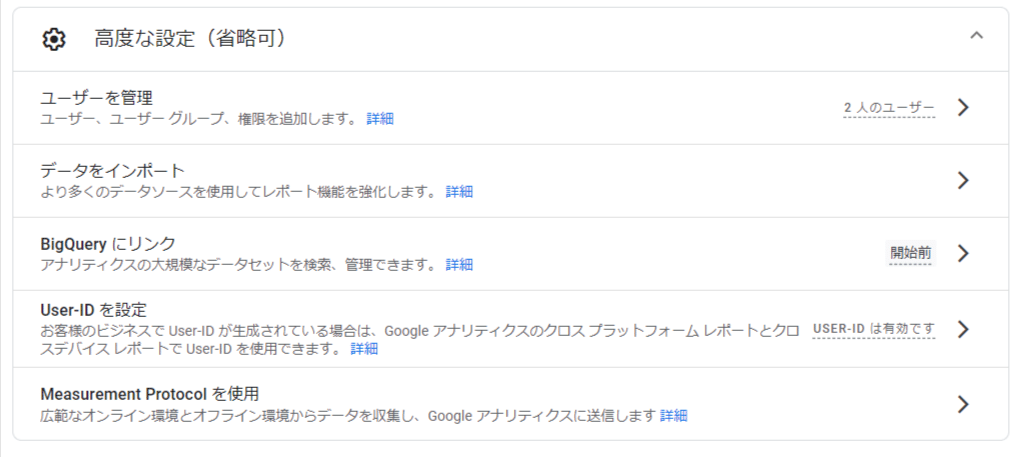This screenshot has width=1018, height=457.
Task: Open the ユーザーを管理 row arrow
Action: click(x=963, y=107)
